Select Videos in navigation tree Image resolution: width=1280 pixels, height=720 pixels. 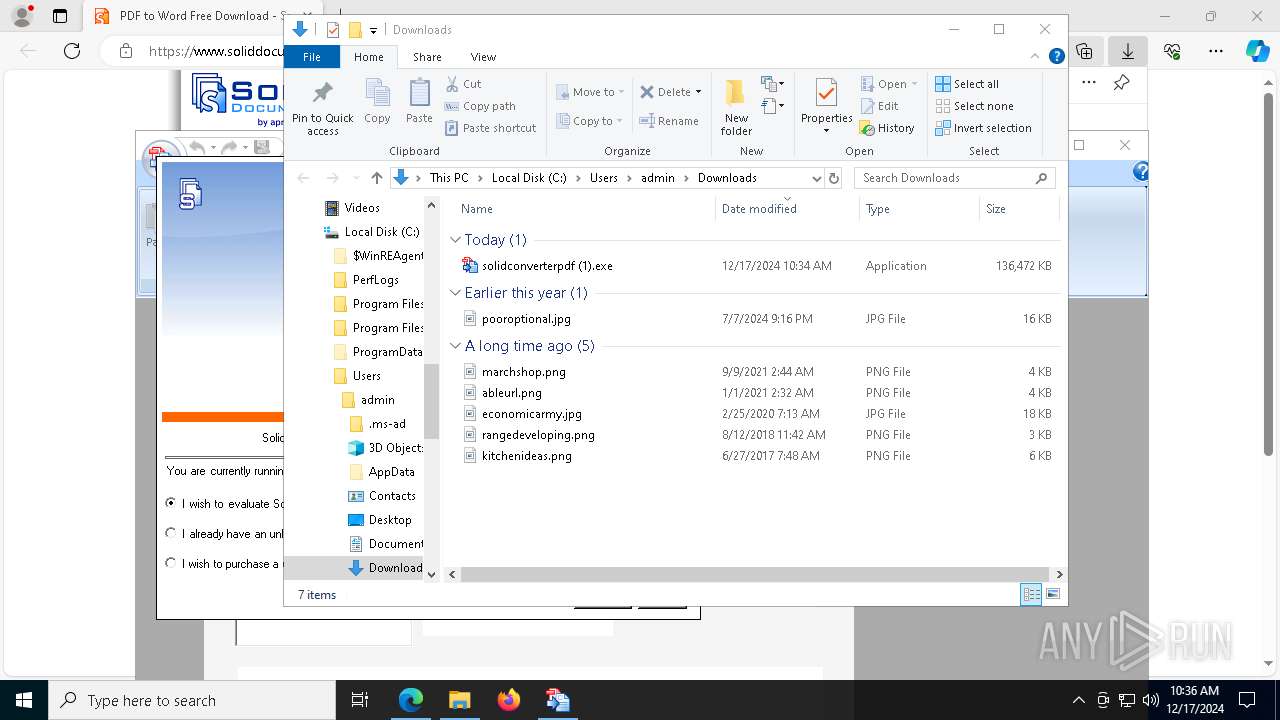pyautogui.click(x=361, y=208)
